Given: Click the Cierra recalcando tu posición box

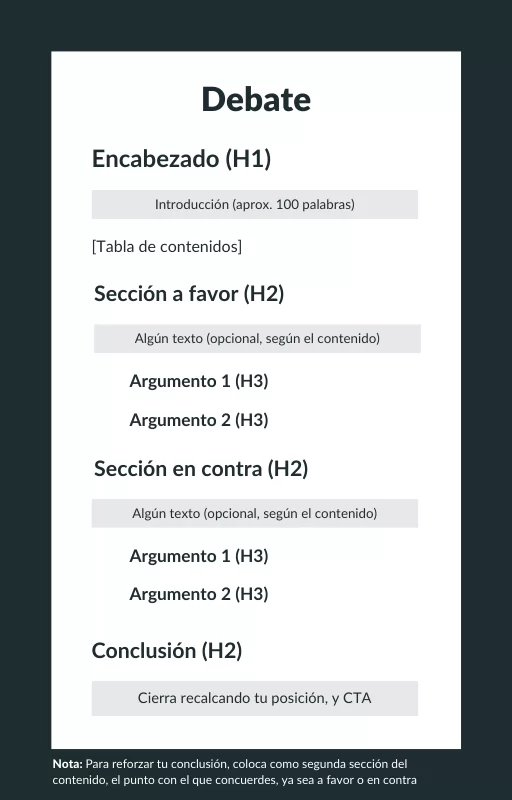Looking at the screenshot, I should (255, 698).
